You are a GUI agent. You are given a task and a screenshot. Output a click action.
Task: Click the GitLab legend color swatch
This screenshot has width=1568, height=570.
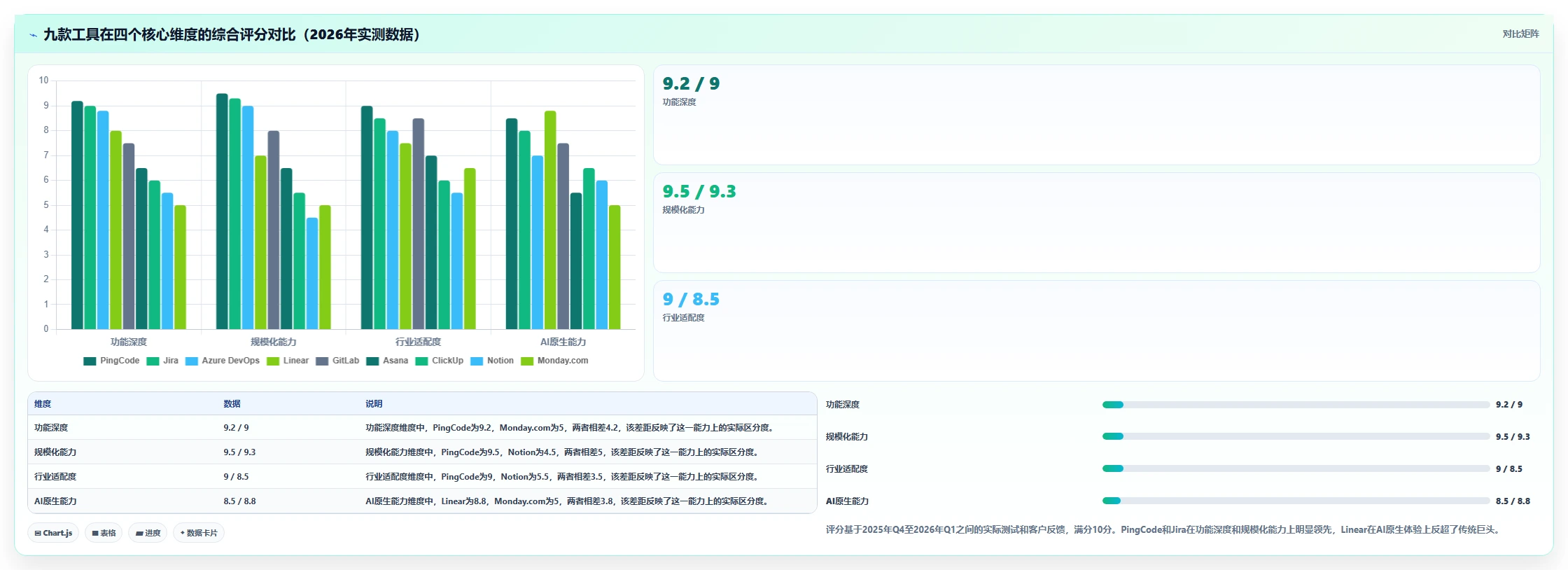[322, 361]
